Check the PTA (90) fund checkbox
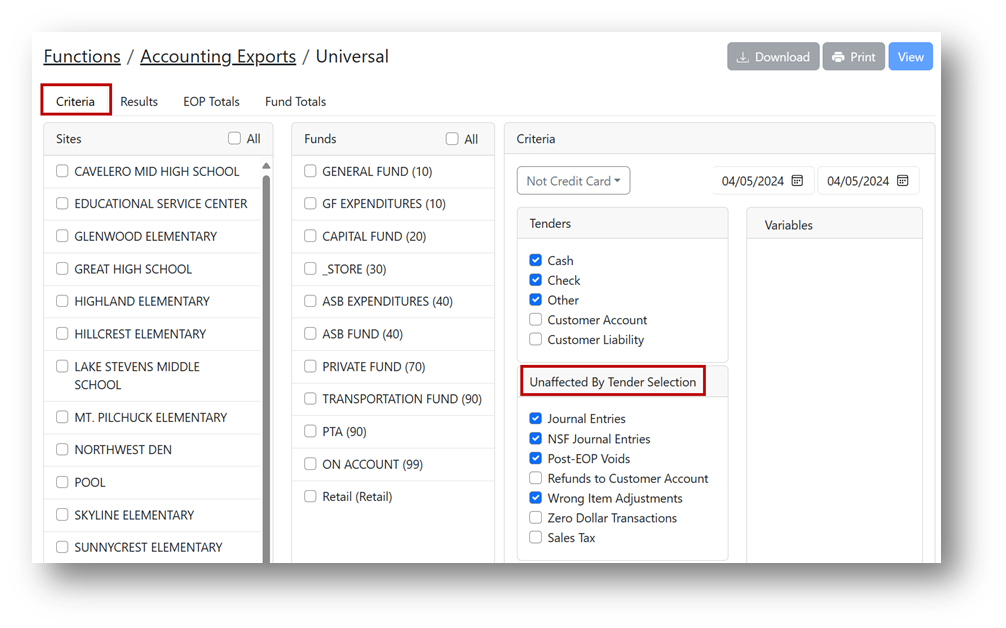The width and height of the screenshot is (1006, 628). (311, 431)
